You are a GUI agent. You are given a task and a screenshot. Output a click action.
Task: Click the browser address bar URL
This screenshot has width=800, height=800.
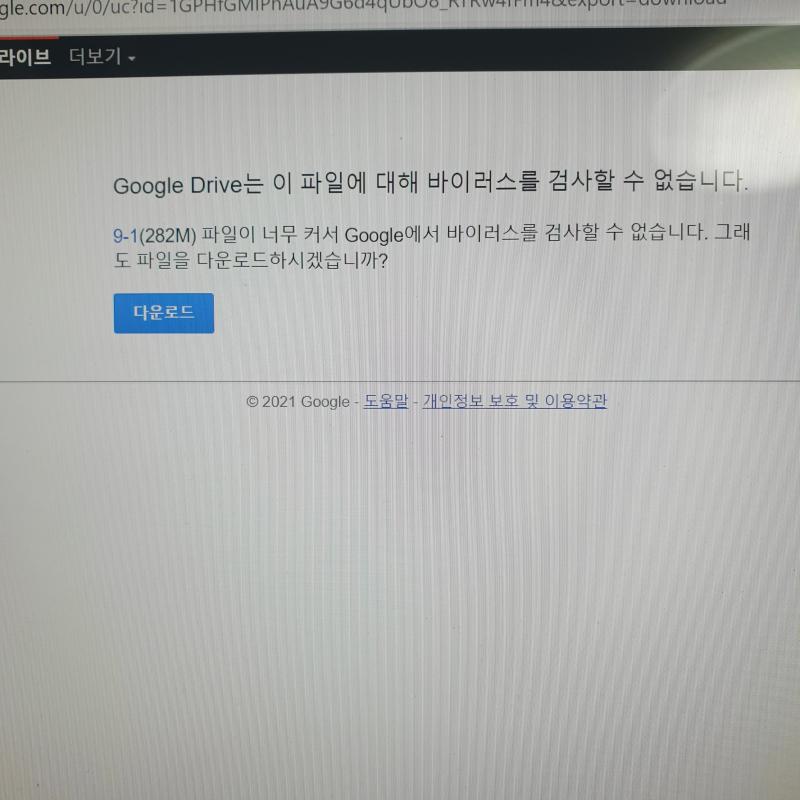tap(362, 9)
